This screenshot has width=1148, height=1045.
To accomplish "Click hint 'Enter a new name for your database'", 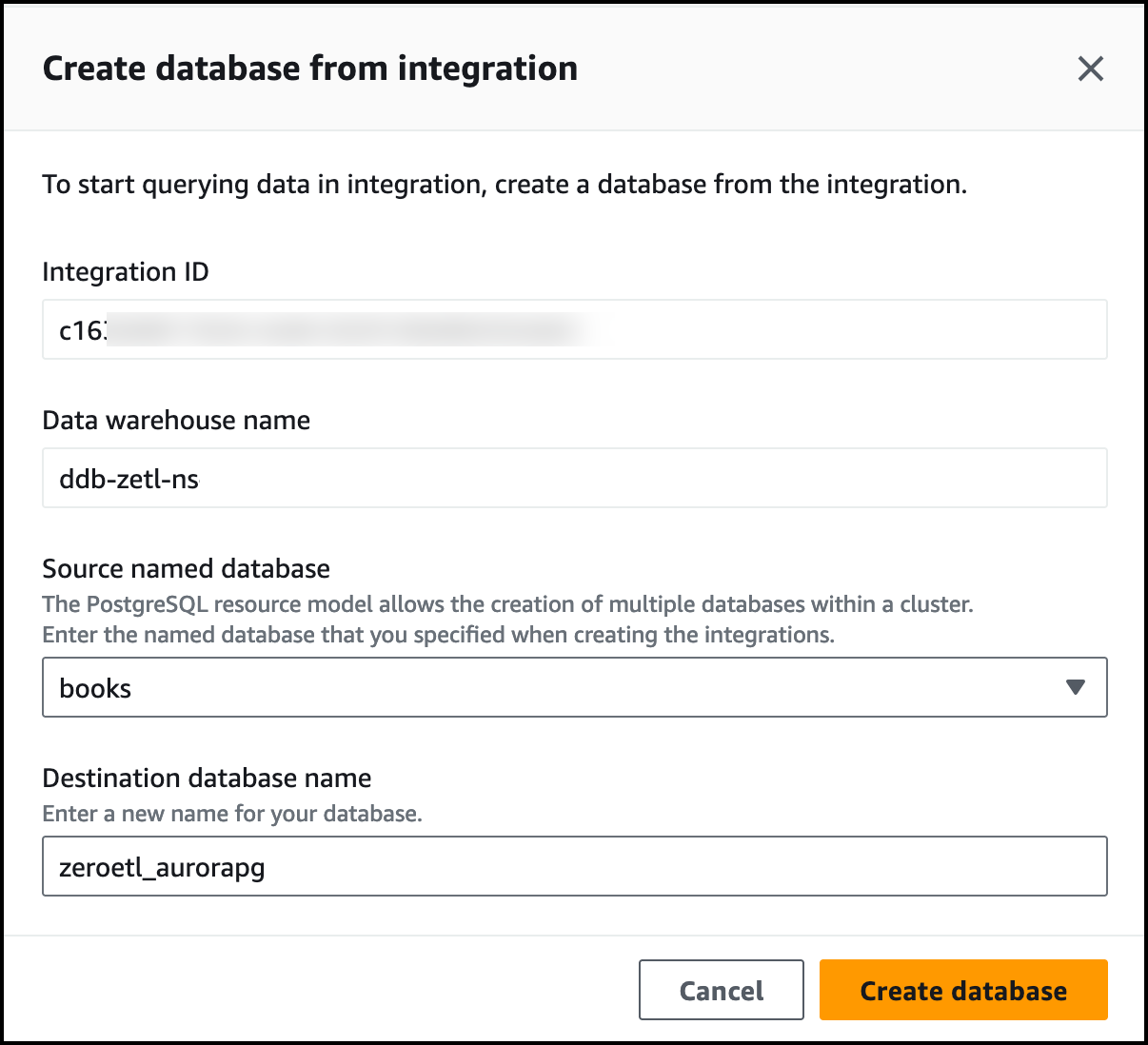I will click(232, 814).
